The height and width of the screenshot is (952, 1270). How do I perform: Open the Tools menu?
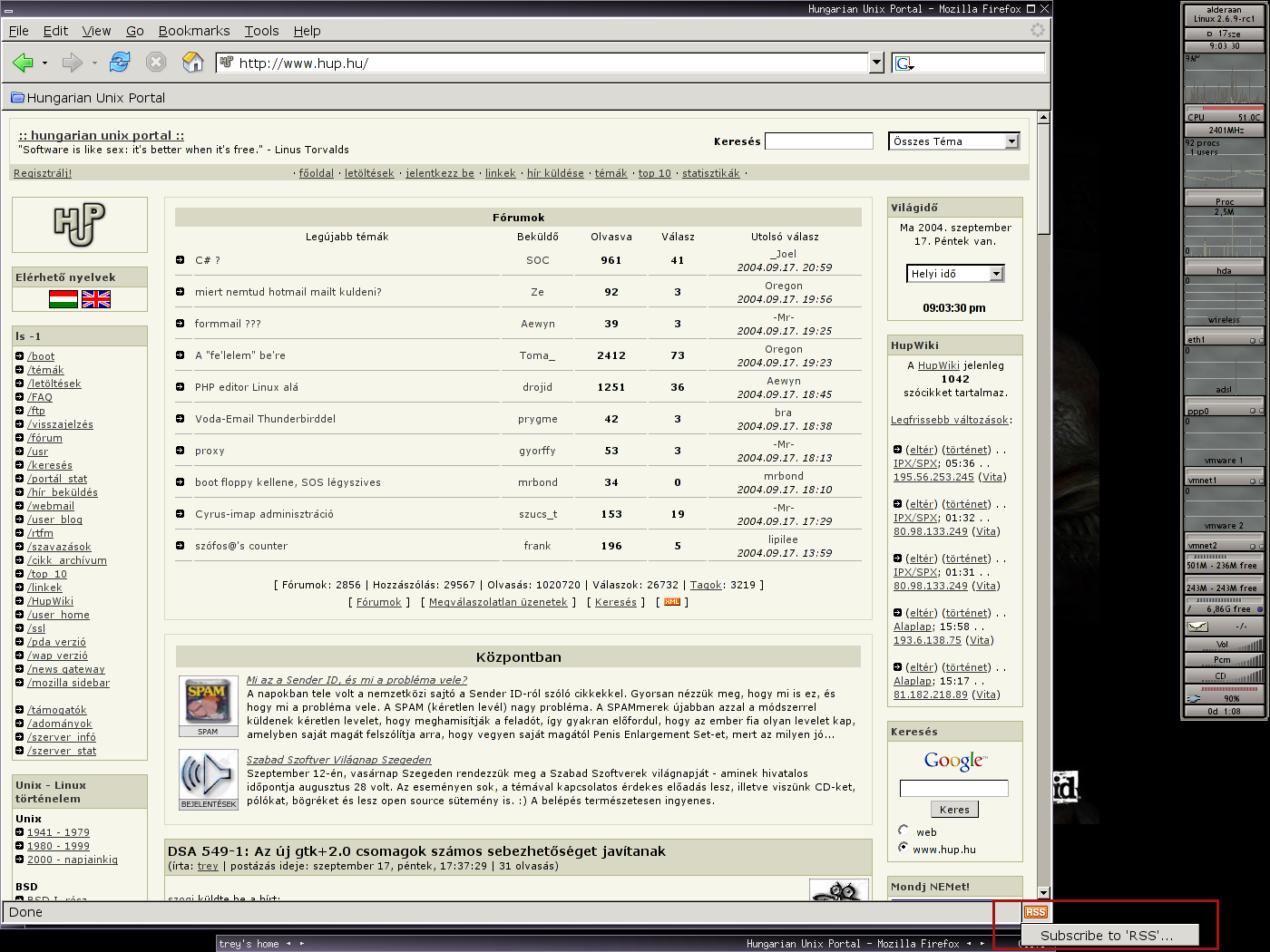262,30
